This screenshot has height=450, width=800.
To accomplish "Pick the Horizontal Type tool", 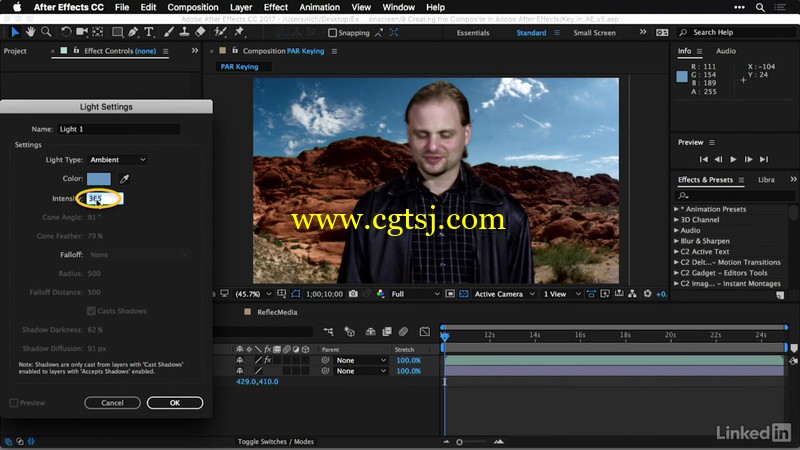I will [x=149, y=32].
